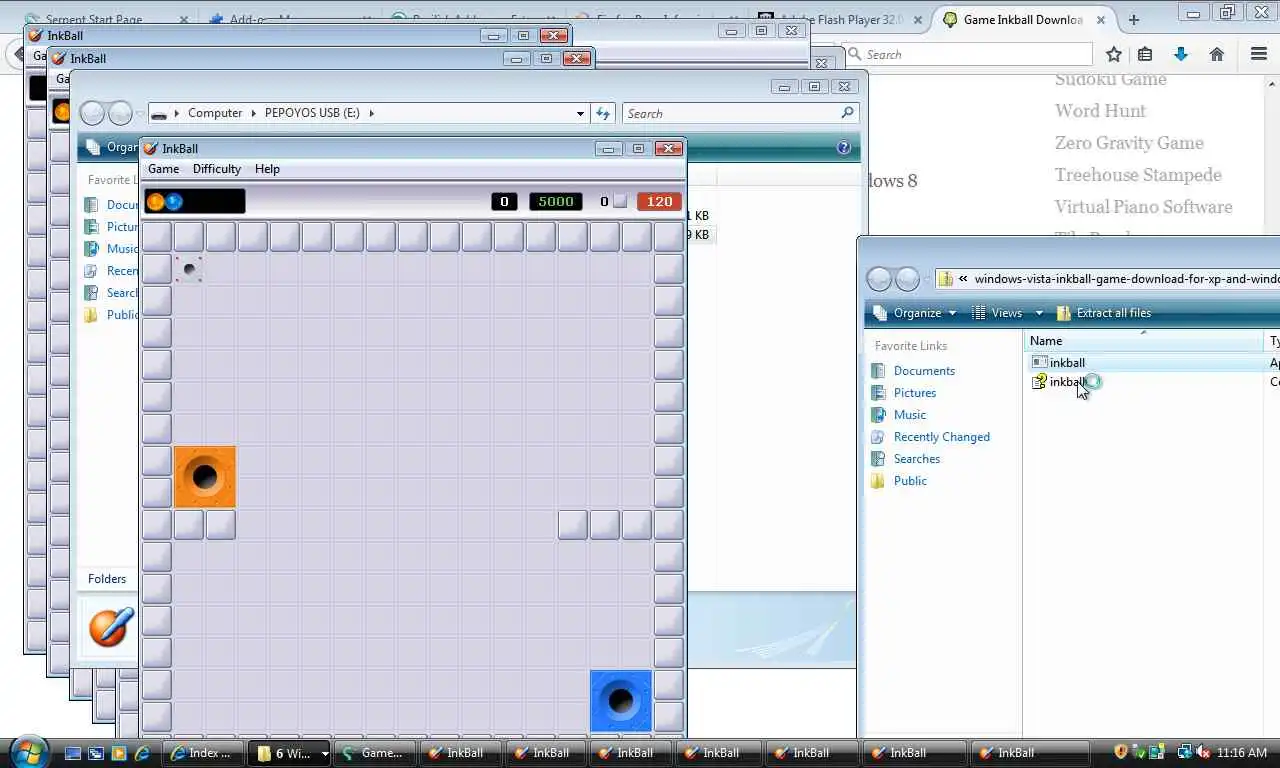Open Documents in zip window Favorite Links
The height and width of the screenshot is (768, 1280).
coord(924,371)
